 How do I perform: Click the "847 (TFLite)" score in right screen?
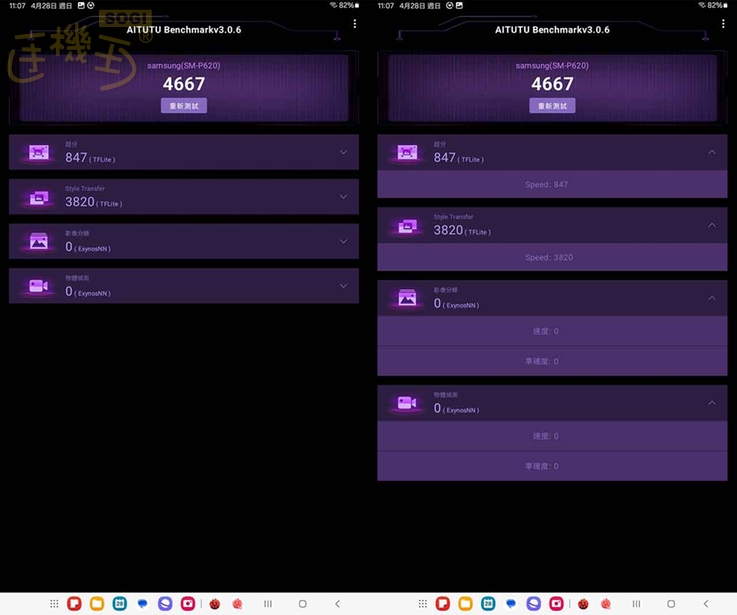[x=458, y=158]
